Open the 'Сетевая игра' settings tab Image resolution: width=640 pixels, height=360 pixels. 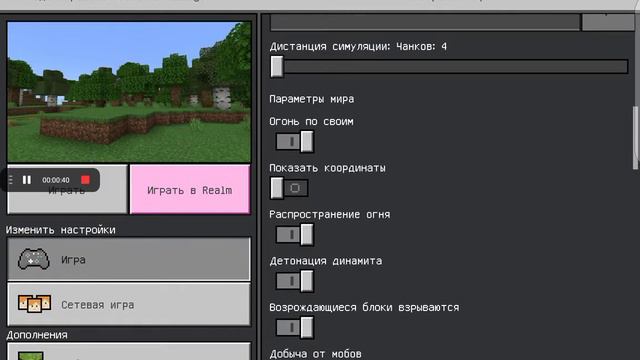[129, 304]
